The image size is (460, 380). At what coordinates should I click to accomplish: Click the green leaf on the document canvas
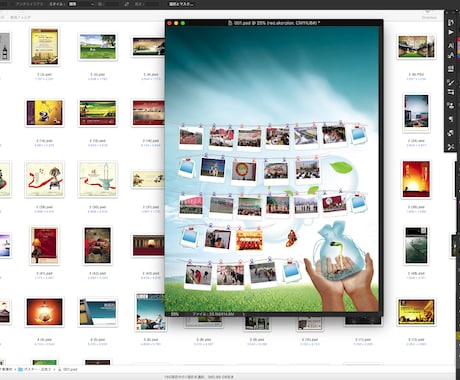pyautogui.click(x=341, y=167)
